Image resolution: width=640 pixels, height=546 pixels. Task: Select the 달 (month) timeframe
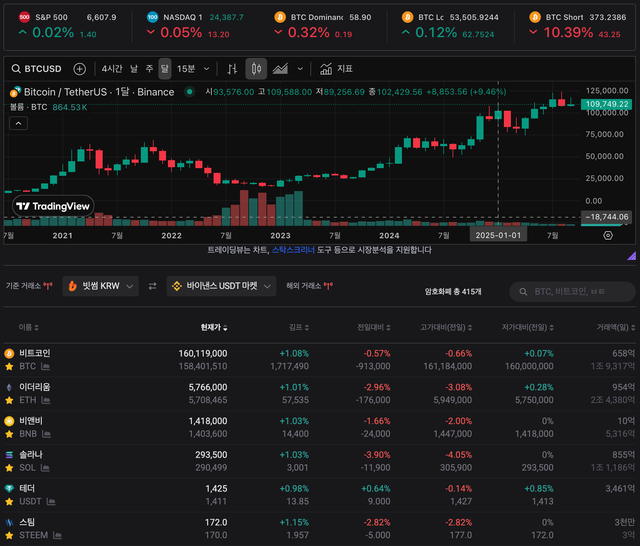pos(164,69)
